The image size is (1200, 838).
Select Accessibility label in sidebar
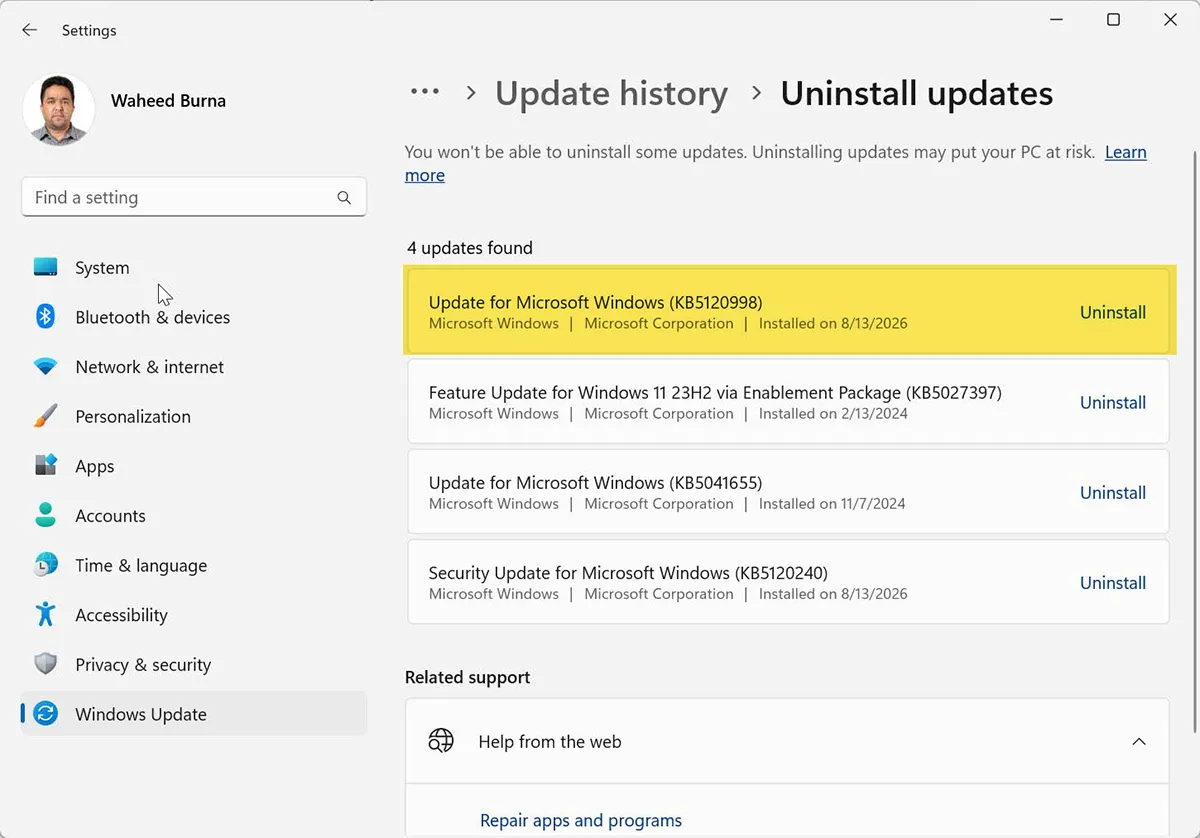coord(122,615)
